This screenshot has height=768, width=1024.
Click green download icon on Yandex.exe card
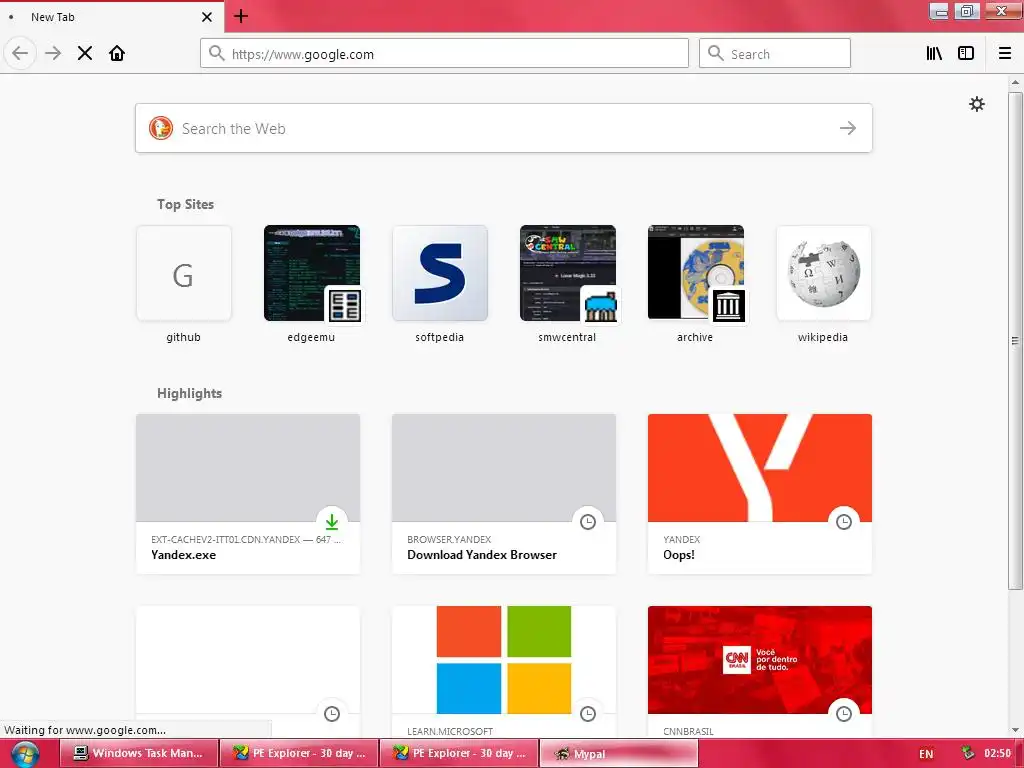(x=332, y=522)
